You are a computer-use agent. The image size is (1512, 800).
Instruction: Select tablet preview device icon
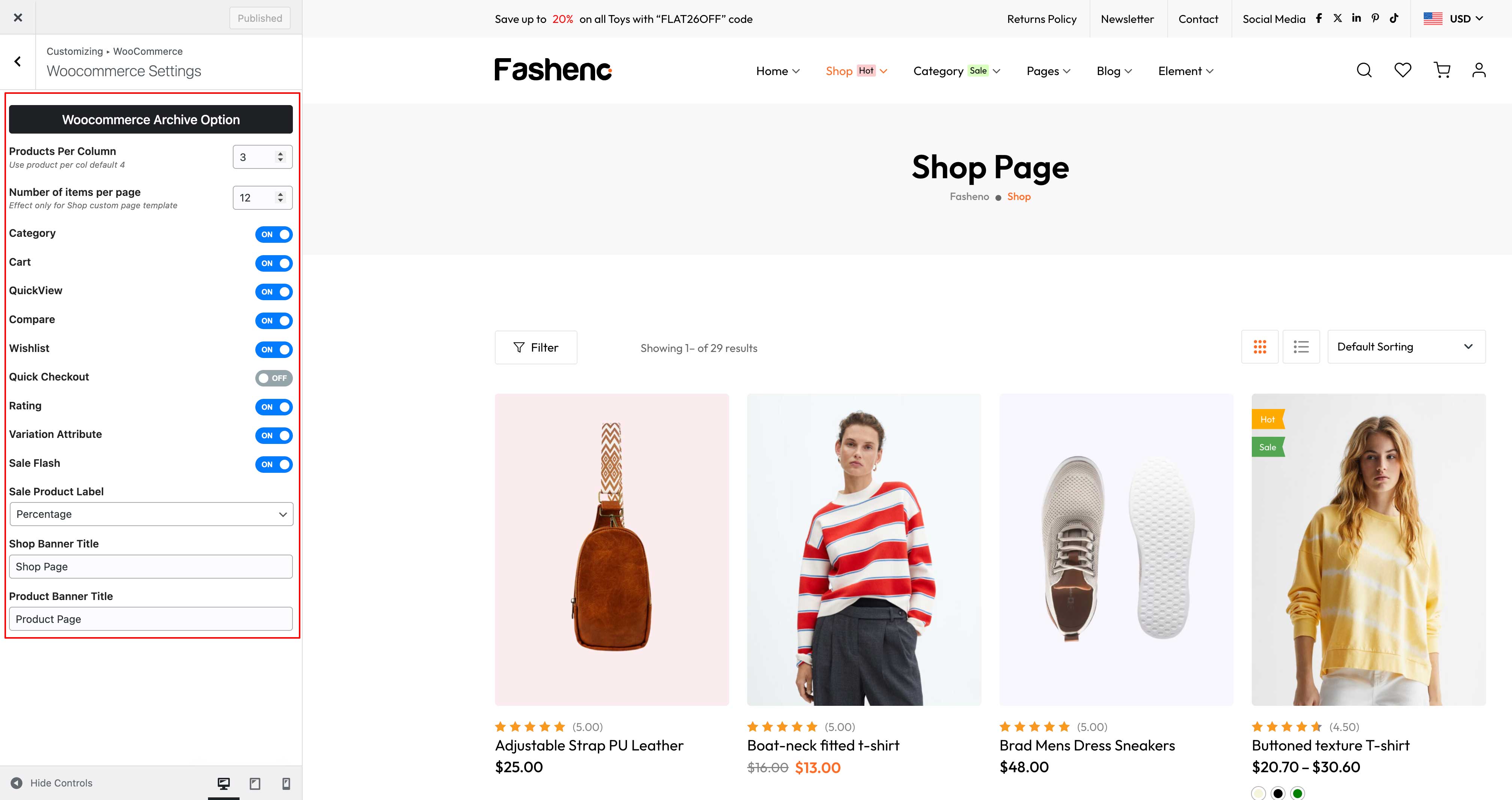[255, 783]
